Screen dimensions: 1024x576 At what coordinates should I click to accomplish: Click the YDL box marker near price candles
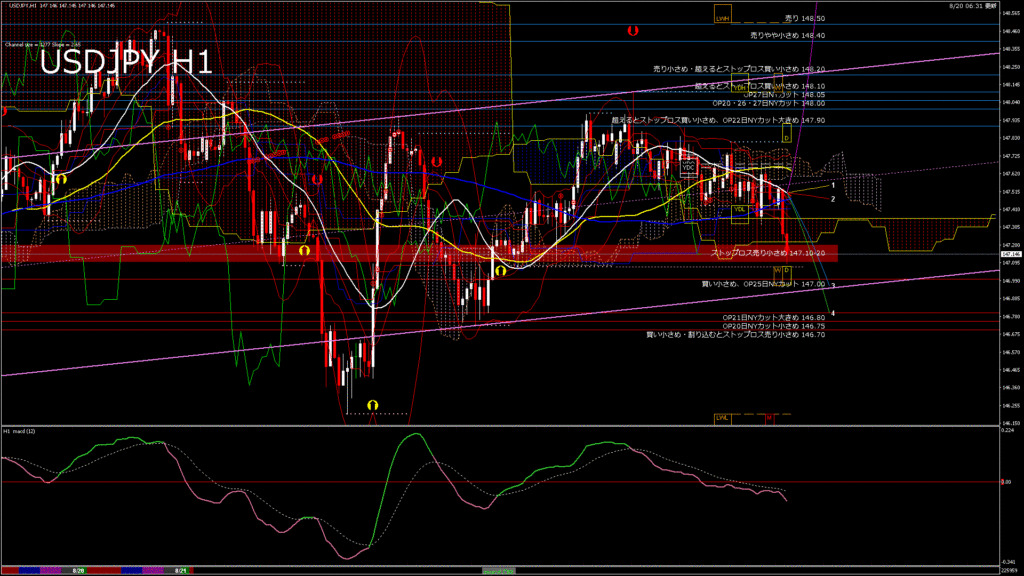(x=739, y=209)
